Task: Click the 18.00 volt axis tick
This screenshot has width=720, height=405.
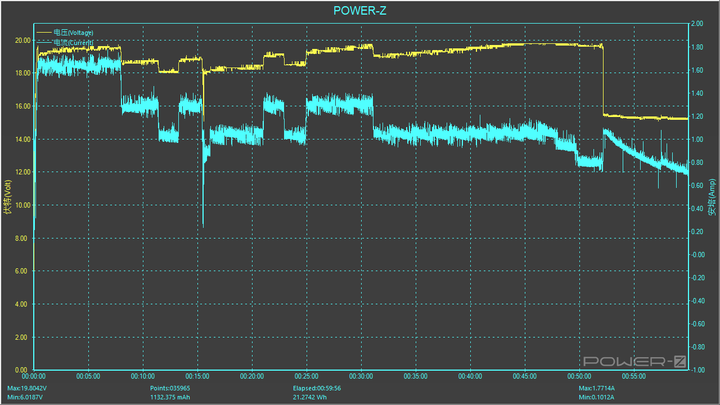Action: pyautogui.click(x=22, y=73)
